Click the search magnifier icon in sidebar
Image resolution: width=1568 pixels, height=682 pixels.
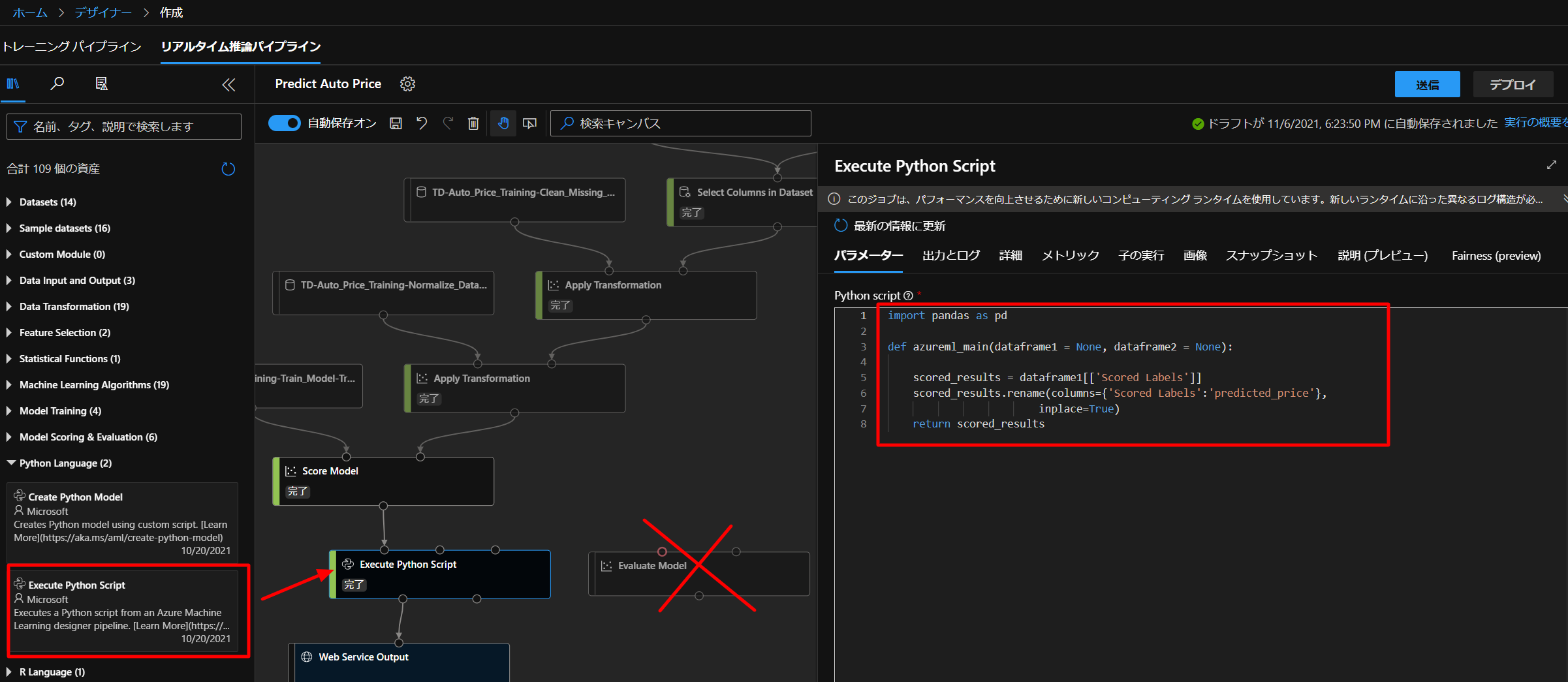pos(57,84)
